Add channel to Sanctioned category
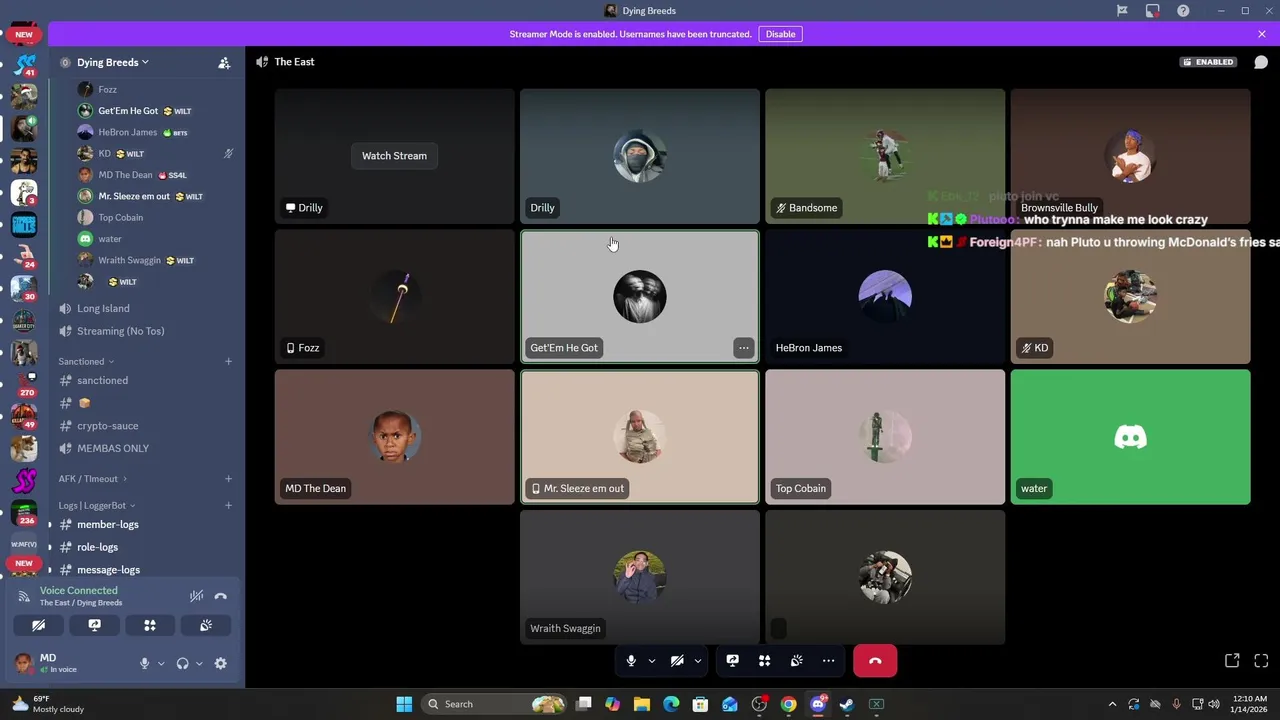 [x=228, y=361]
